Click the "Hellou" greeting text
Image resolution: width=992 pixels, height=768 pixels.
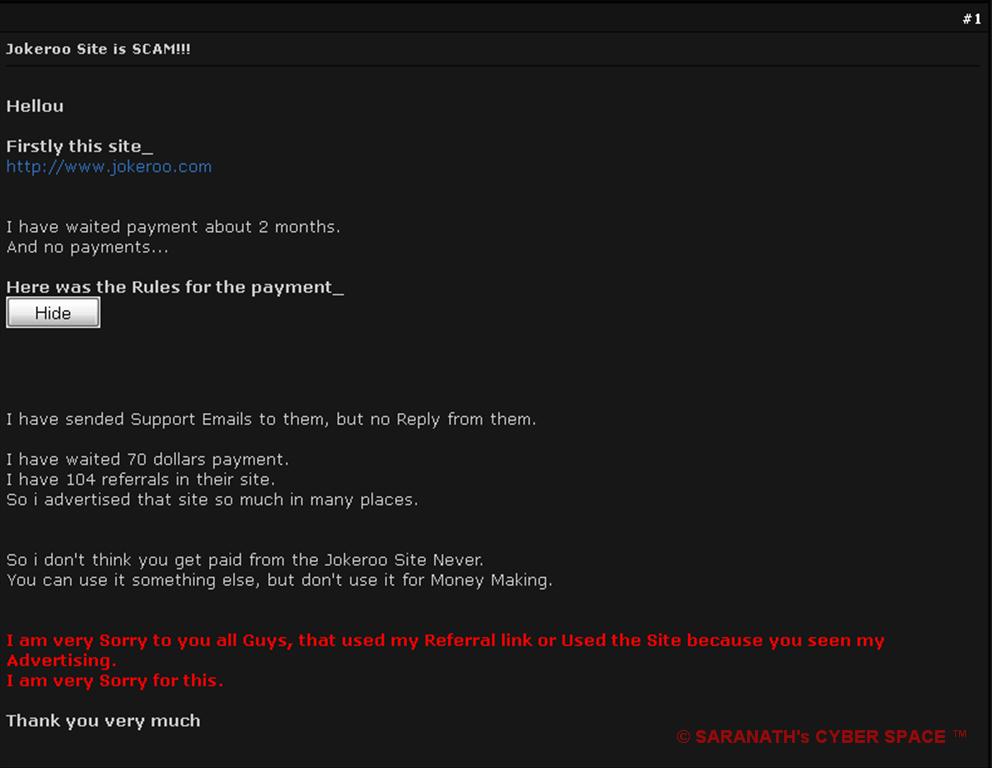point(35,106)
